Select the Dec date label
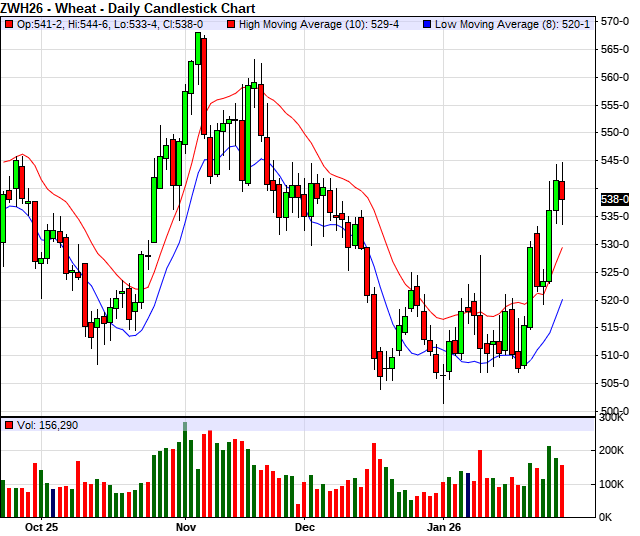Screen dimensions: 640x536 [x=305, y=526]
